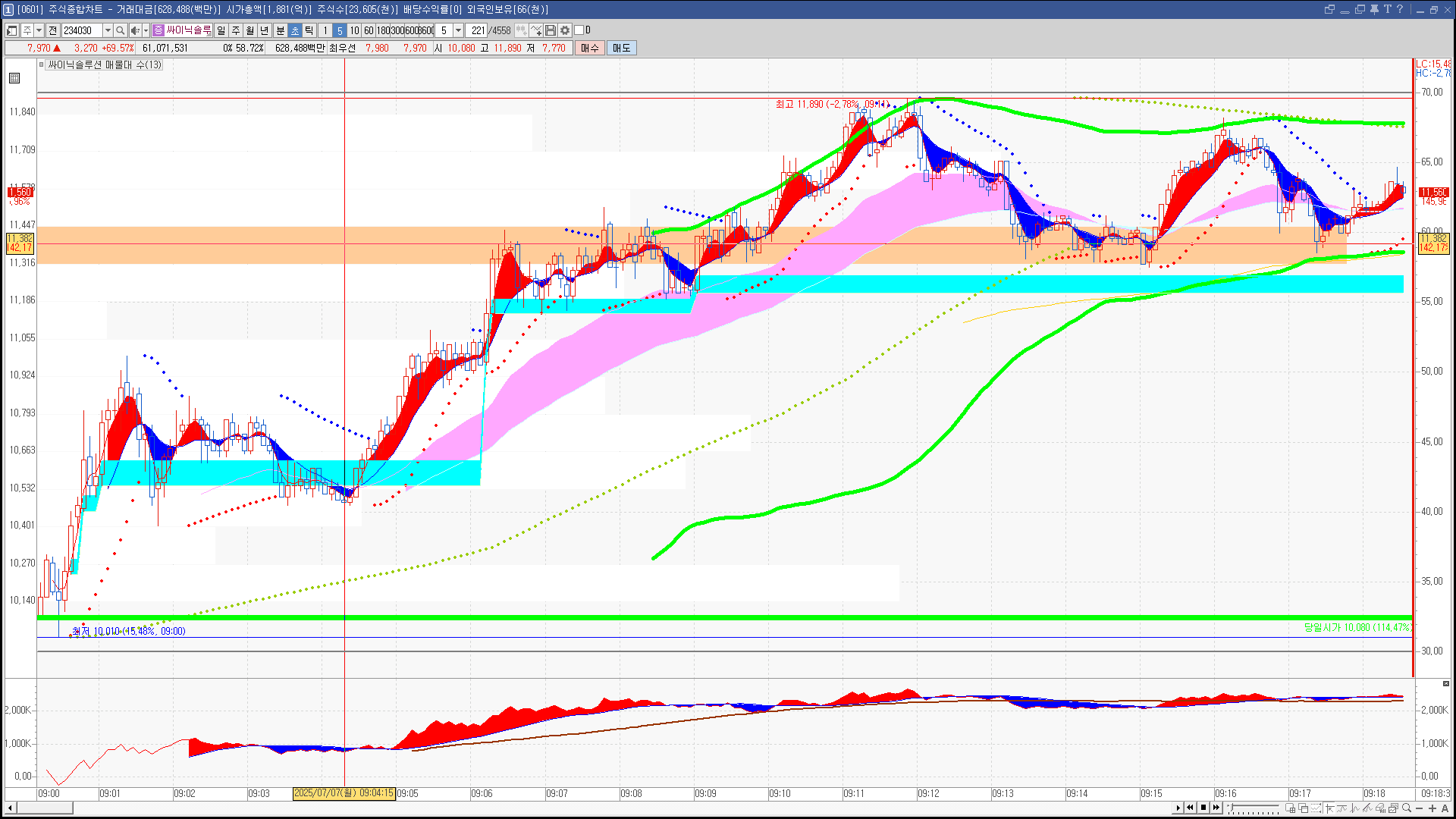Viewport: 1456px width, 819px height.
Task: Click the speaker sound icon in toolbar
Action: (x=135, y=30)
